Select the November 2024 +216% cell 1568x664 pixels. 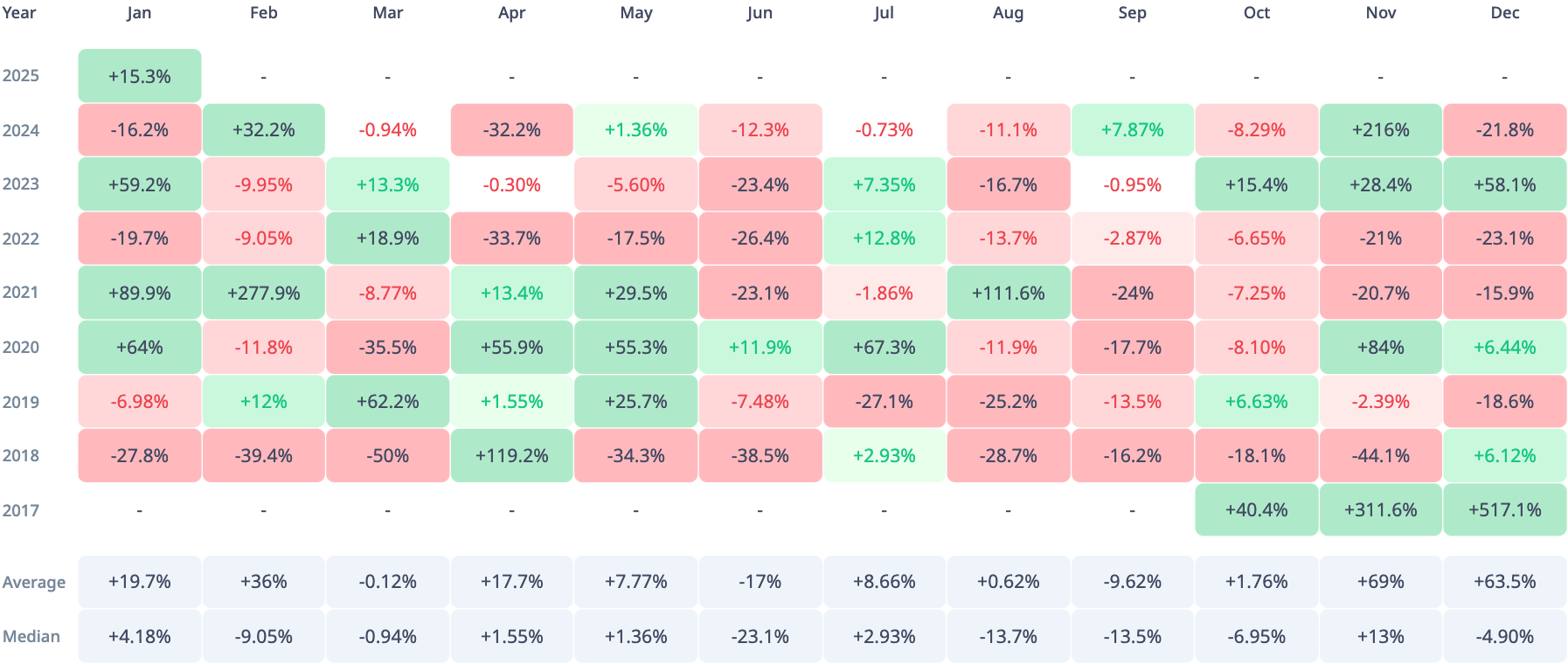(x=1380, y=130)
